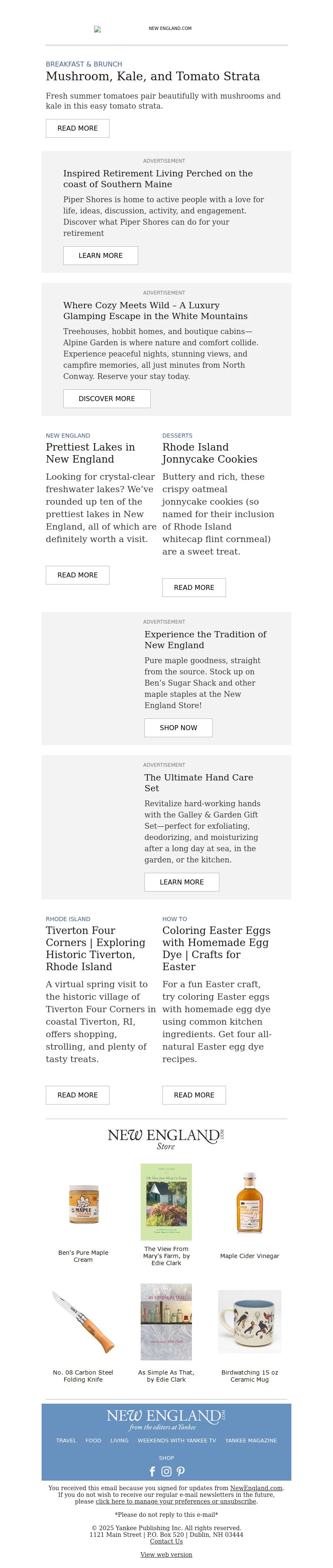
Task: Select The View From Mary's Farm book cover
Action: pyautogui.click(x=166, y=1202)
